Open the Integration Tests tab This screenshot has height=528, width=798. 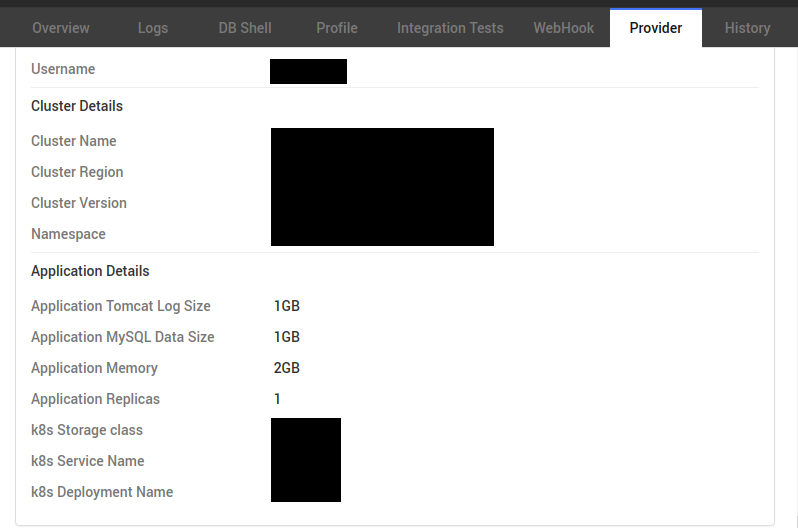[x=450, y=28]
